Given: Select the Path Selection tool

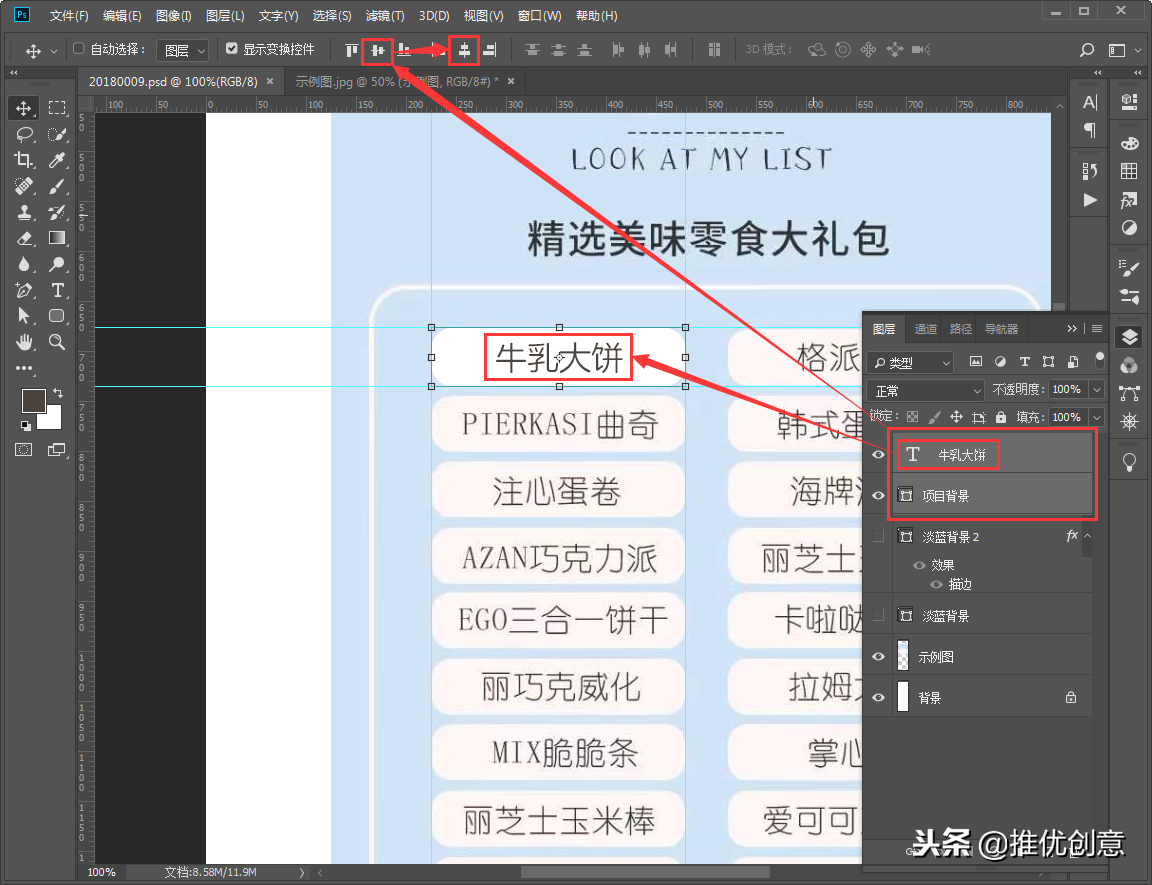Looking at the screenshot, I should pos(24,316).
